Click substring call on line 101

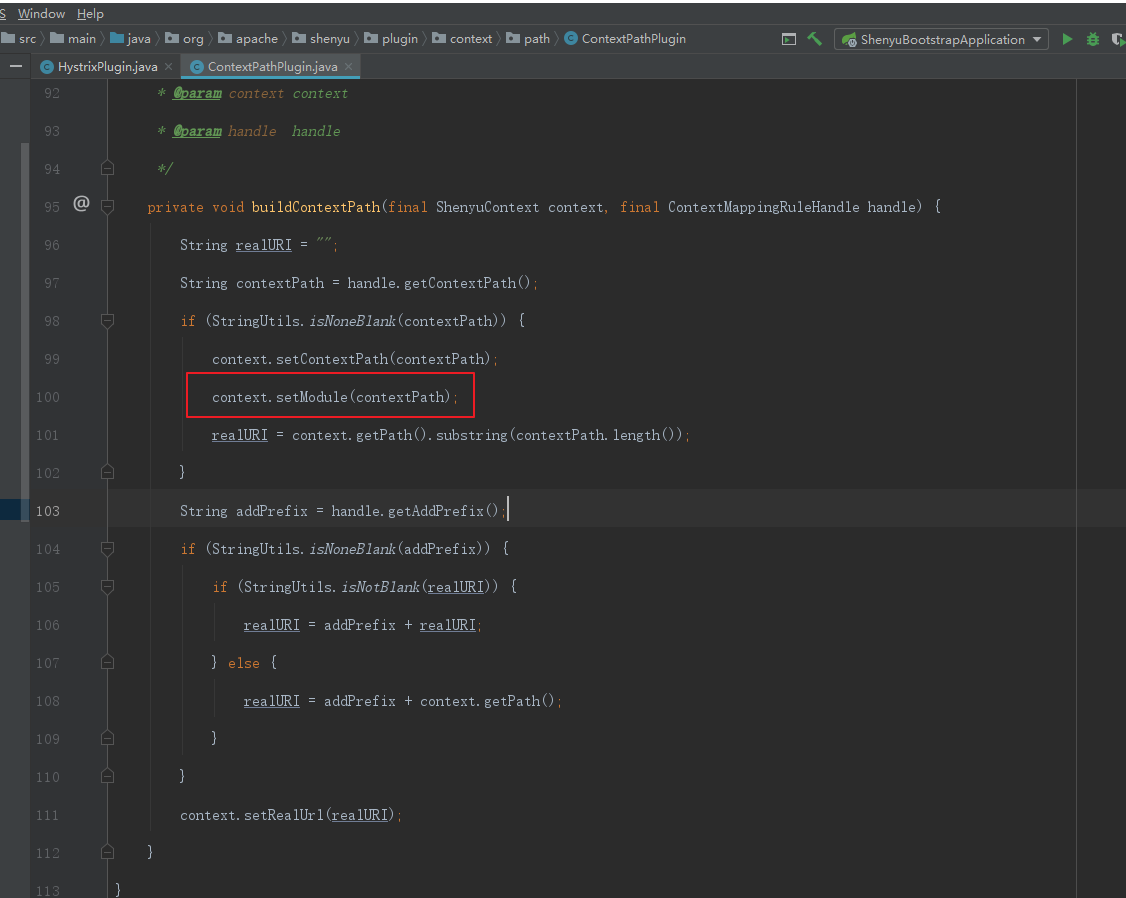coord(471,435)
